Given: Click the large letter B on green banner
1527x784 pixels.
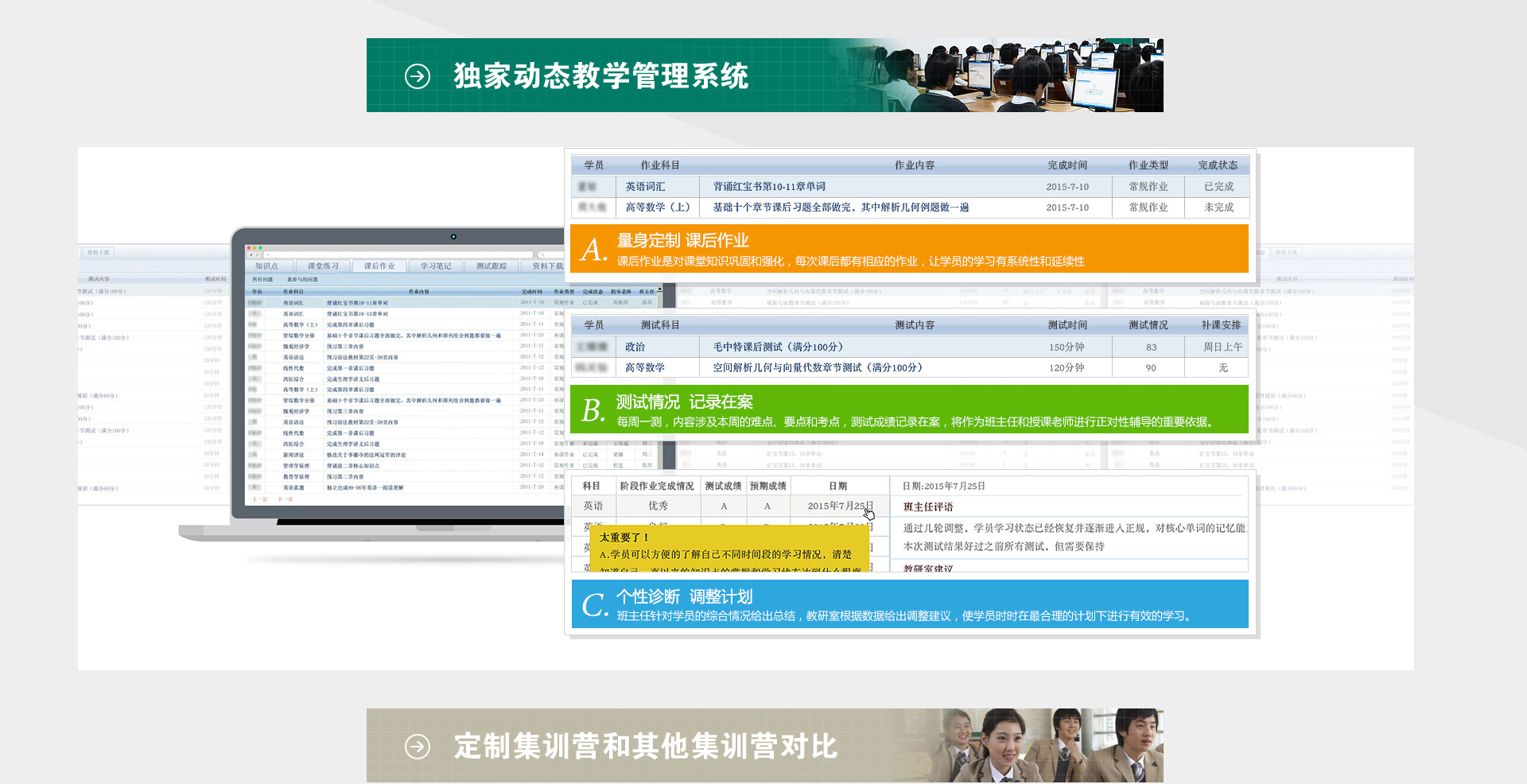Looking at the screenshot, I should [593, 410].
